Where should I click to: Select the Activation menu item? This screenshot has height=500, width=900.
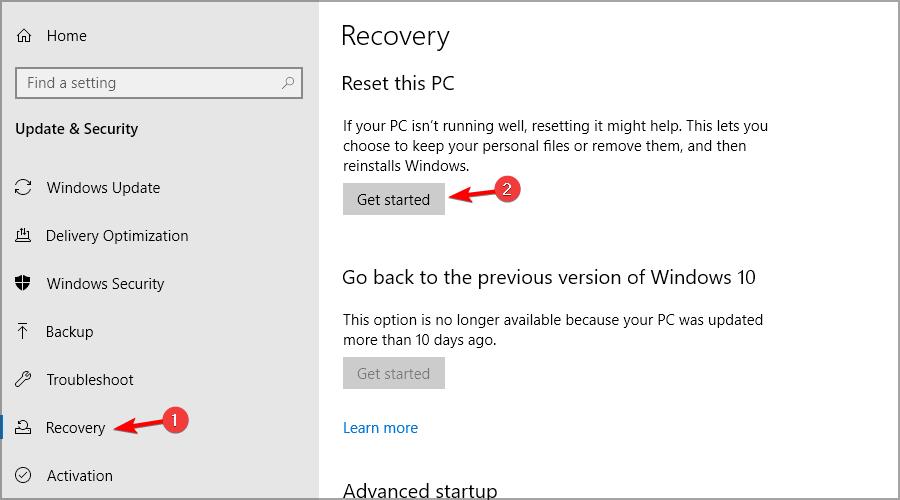tap(80, 475)
